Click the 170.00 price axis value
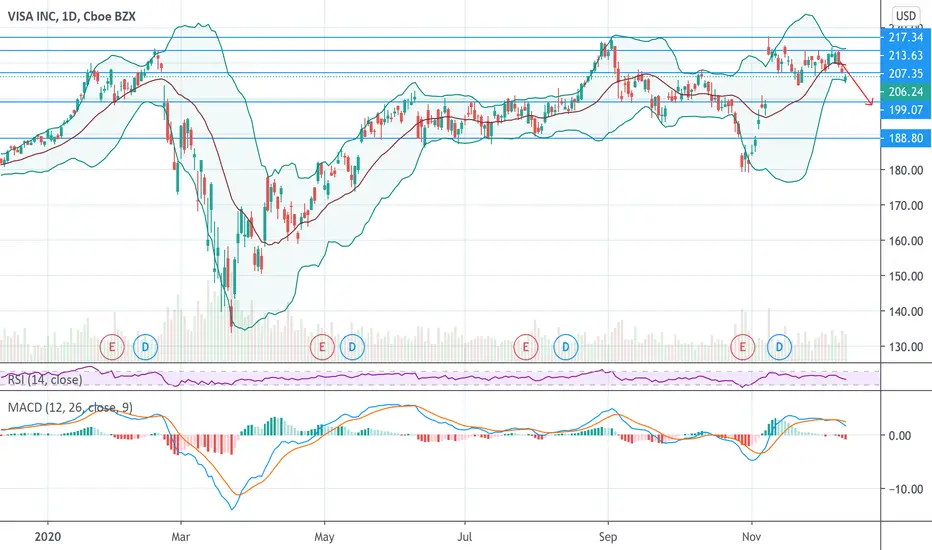This screenshot has height=550, width=932. pos(905,206)
